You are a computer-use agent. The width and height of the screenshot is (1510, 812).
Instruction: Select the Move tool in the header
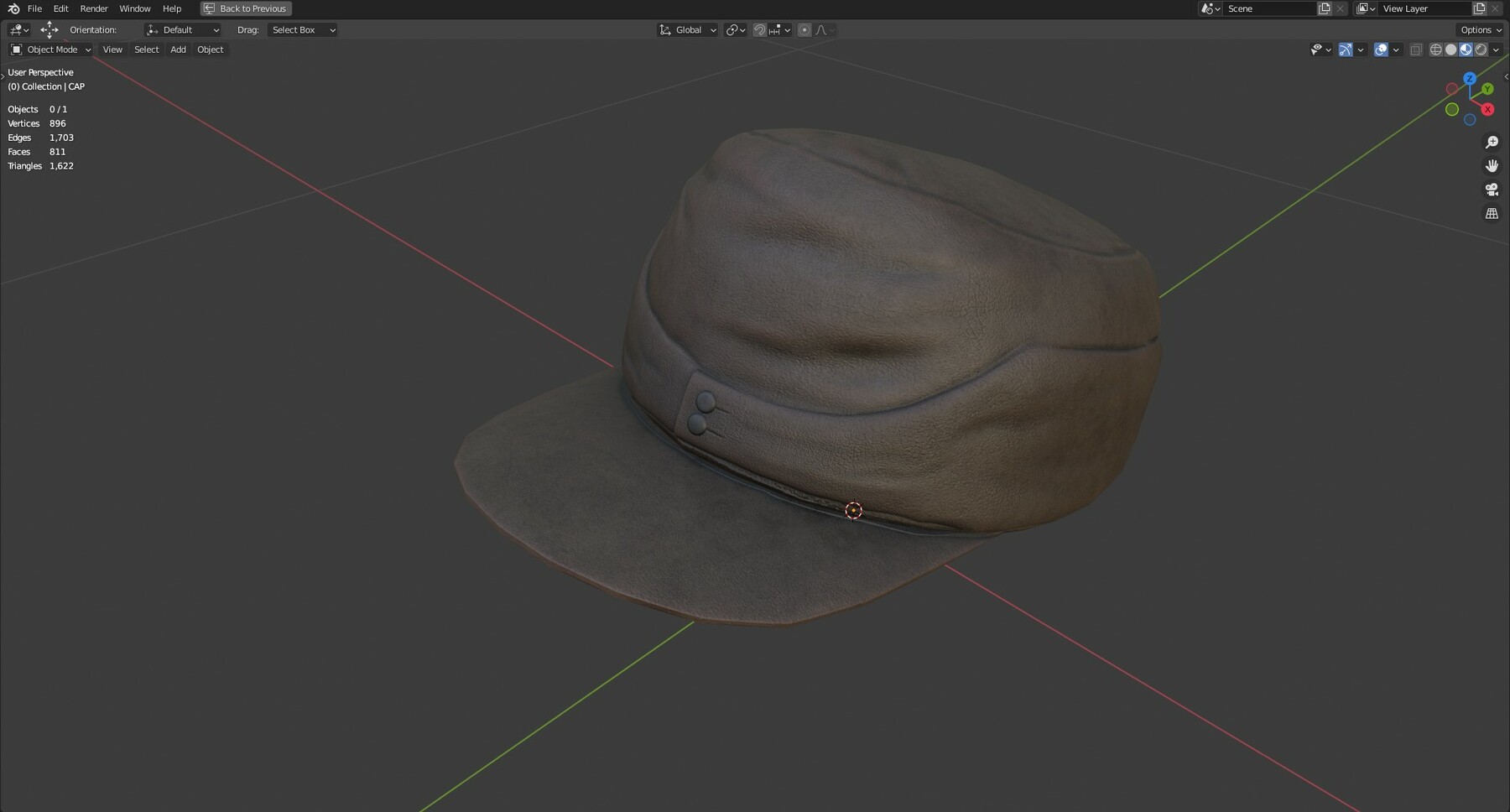(49, 29)
